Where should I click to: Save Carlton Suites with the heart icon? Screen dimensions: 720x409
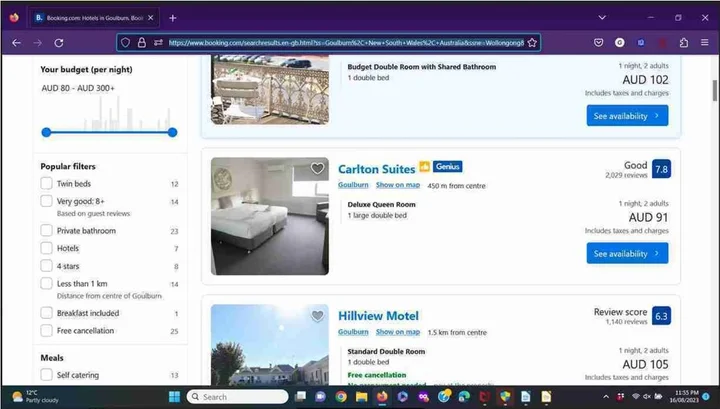317,168
